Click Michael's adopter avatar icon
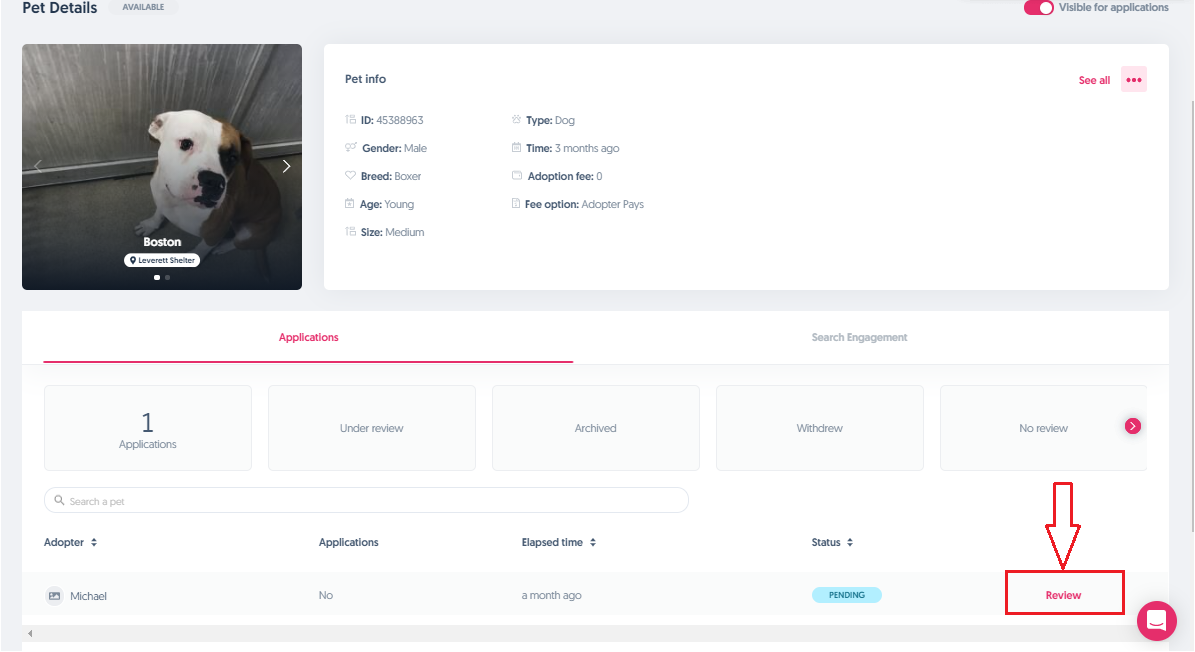The height and width of the screenshot is (652, 1195). click(x=54, y=596)
